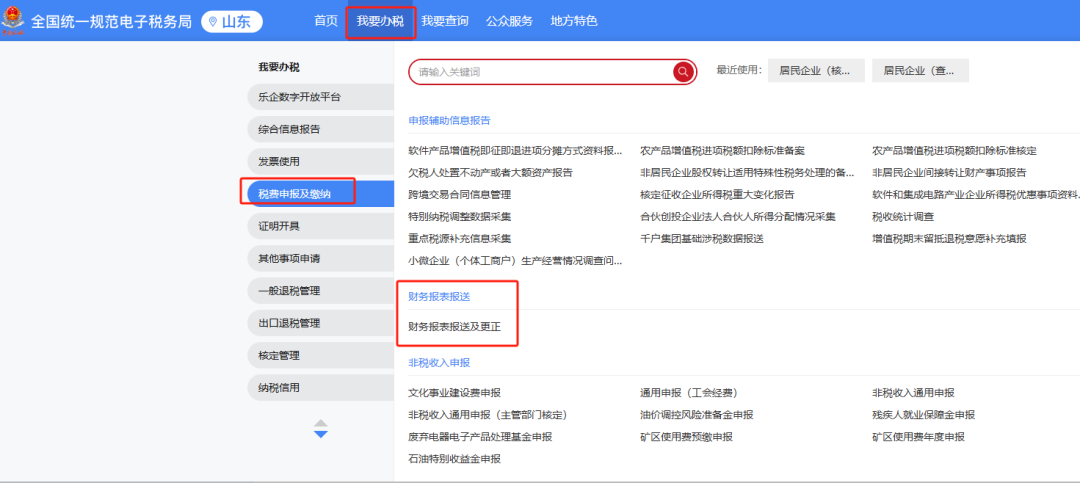
Task: Select 税费申报及缴纳 in sidebar
Action: point(320,194)
